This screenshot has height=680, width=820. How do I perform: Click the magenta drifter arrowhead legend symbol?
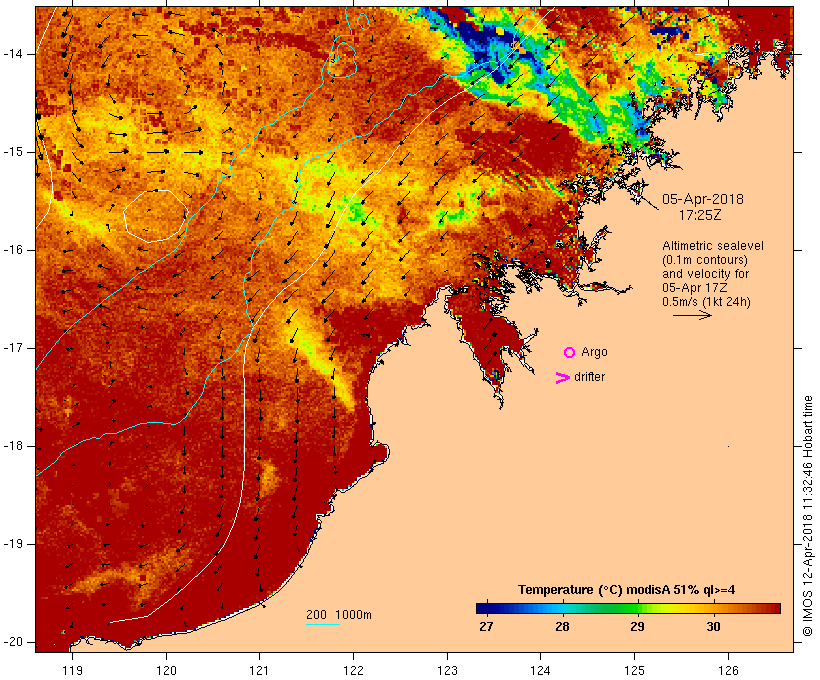click(x=562, y=378)
